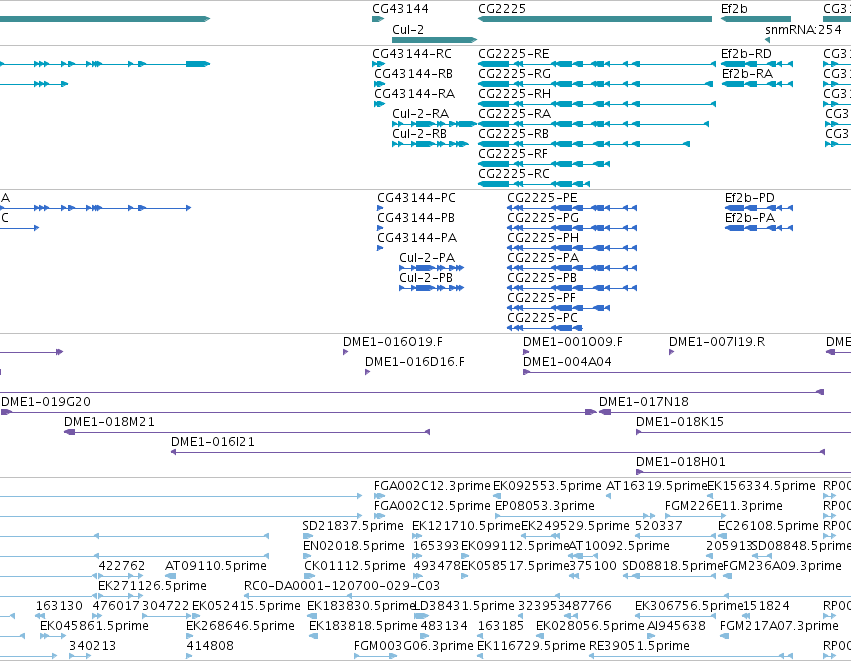Image resolution: width=851 pixels, height=661 pixels.
Task: Select EST FGA002C12.5prime
Action: tap(432, 506)
